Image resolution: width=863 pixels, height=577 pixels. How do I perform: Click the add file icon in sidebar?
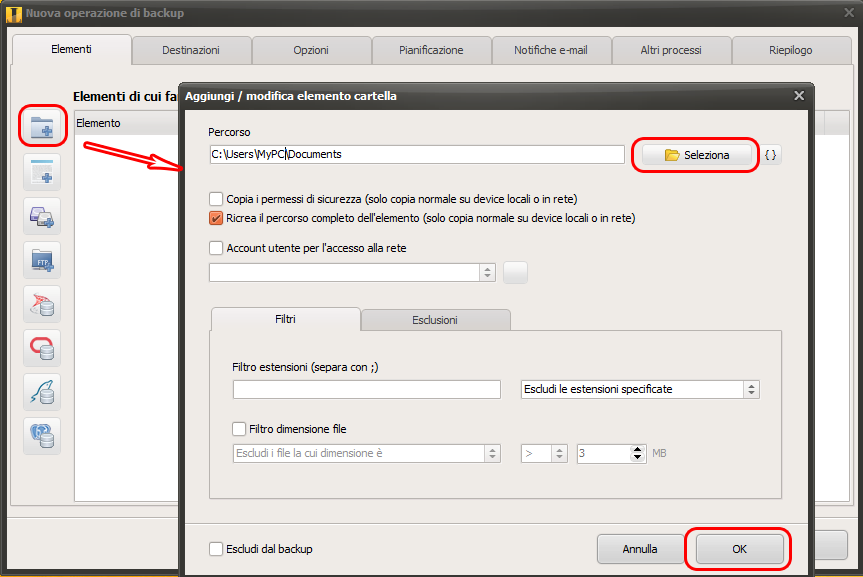[x=42, y=172]
